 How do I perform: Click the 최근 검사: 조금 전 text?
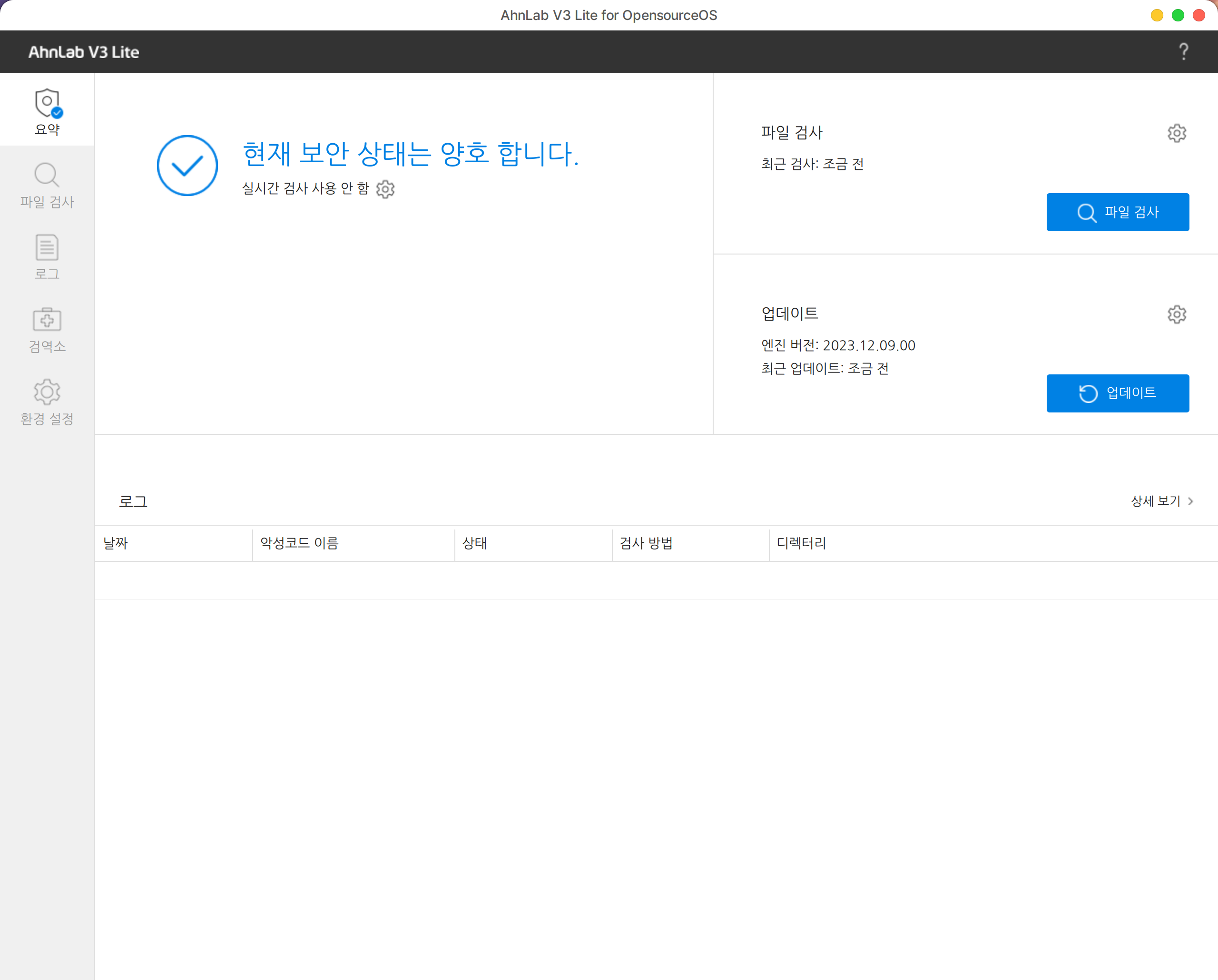tap(812, 164)
